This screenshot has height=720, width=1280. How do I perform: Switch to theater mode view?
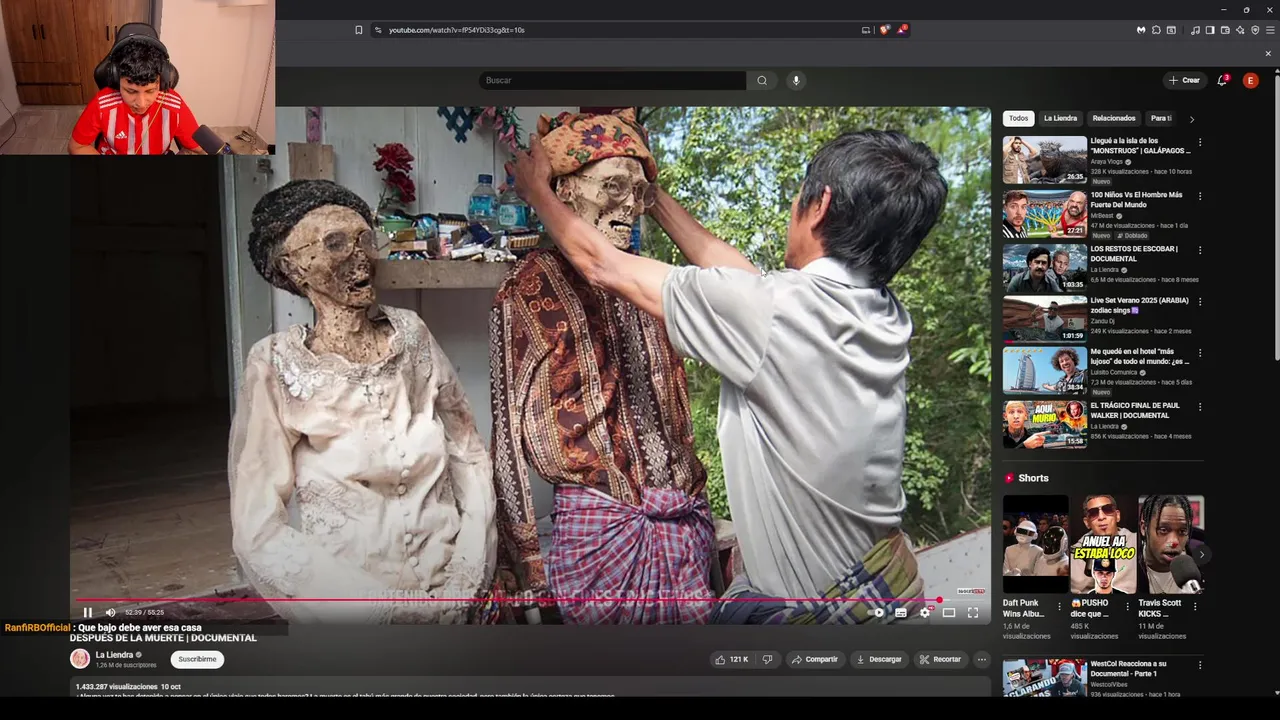coord(949,612)
